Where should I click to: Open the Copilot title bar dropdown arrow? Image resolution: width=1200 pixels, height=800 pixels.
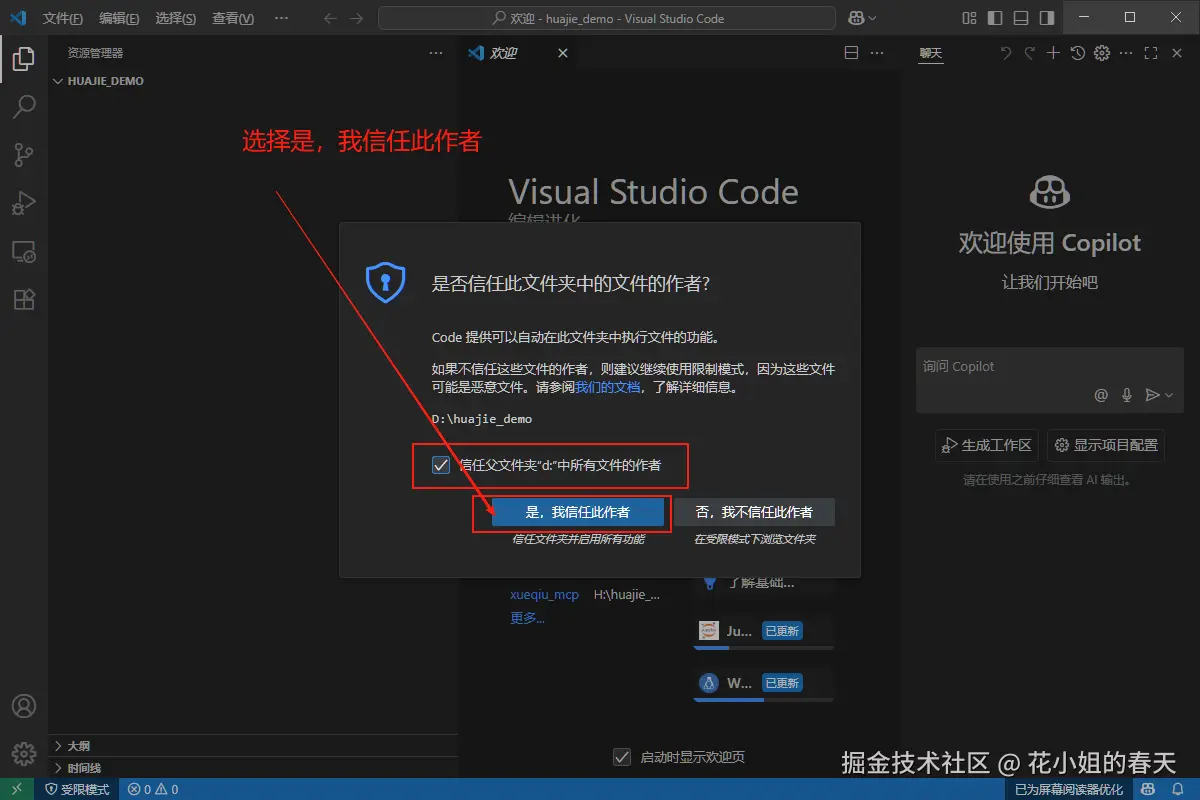point(873,18)
